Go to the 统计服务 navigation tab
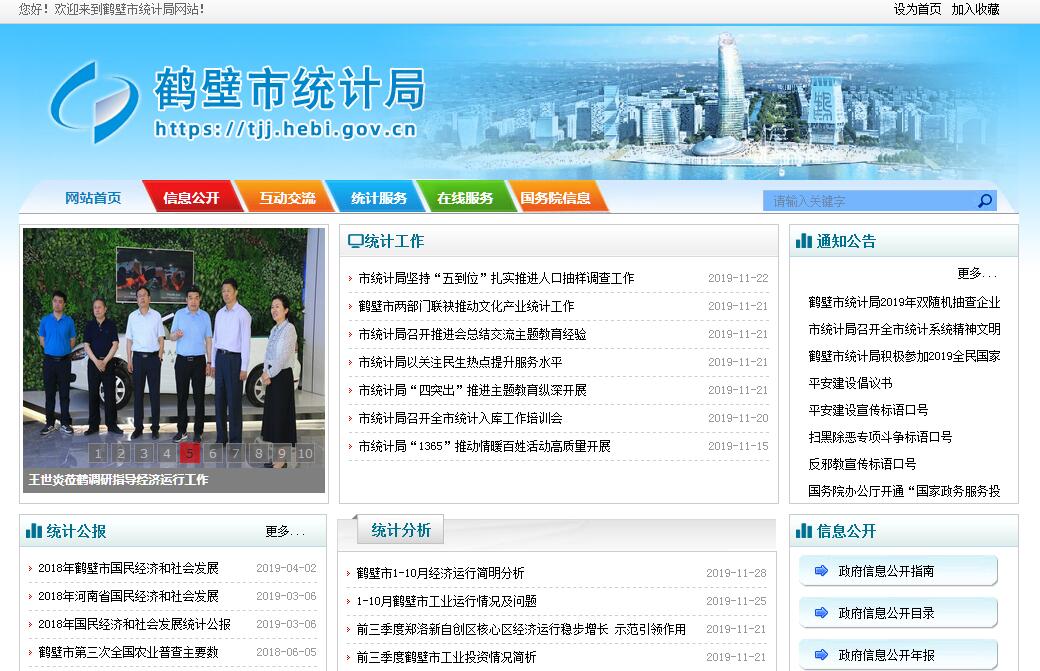Viewport: 1040px width, 671px height. pos(379,198)
